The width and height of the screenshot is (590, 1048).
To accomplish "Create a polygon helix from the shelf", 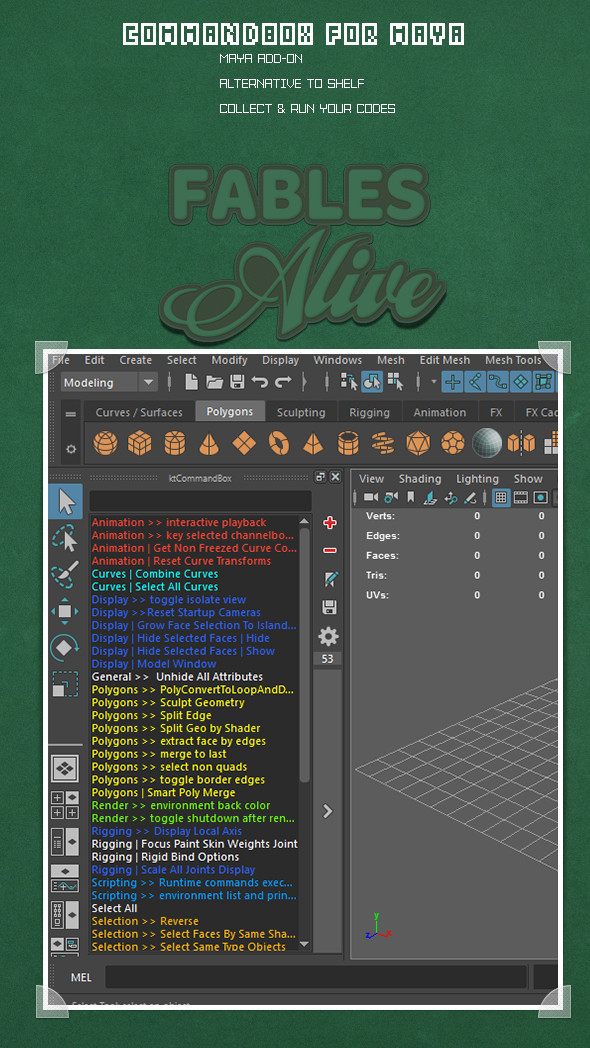I will pos(382,442).
